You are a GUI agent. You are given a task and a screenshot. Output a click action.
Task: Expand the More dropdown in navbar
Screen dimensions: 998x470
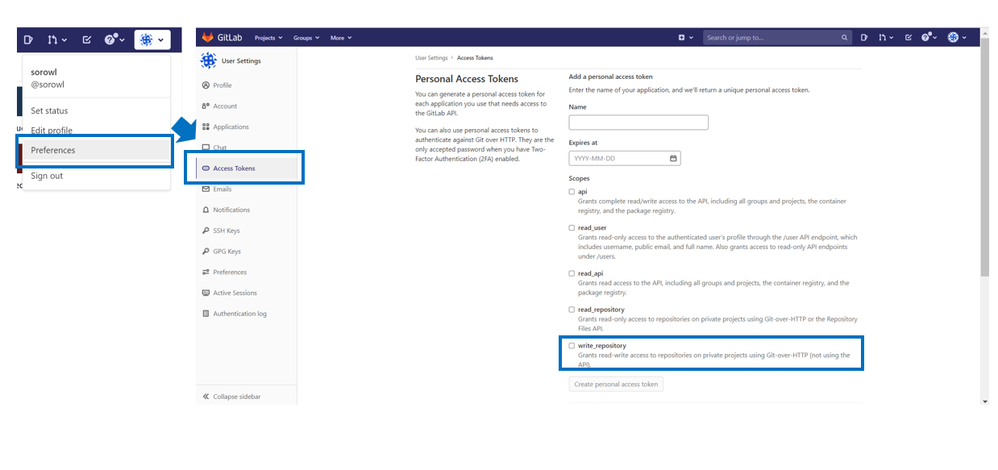pyautogui.click(x=342, y=38)
